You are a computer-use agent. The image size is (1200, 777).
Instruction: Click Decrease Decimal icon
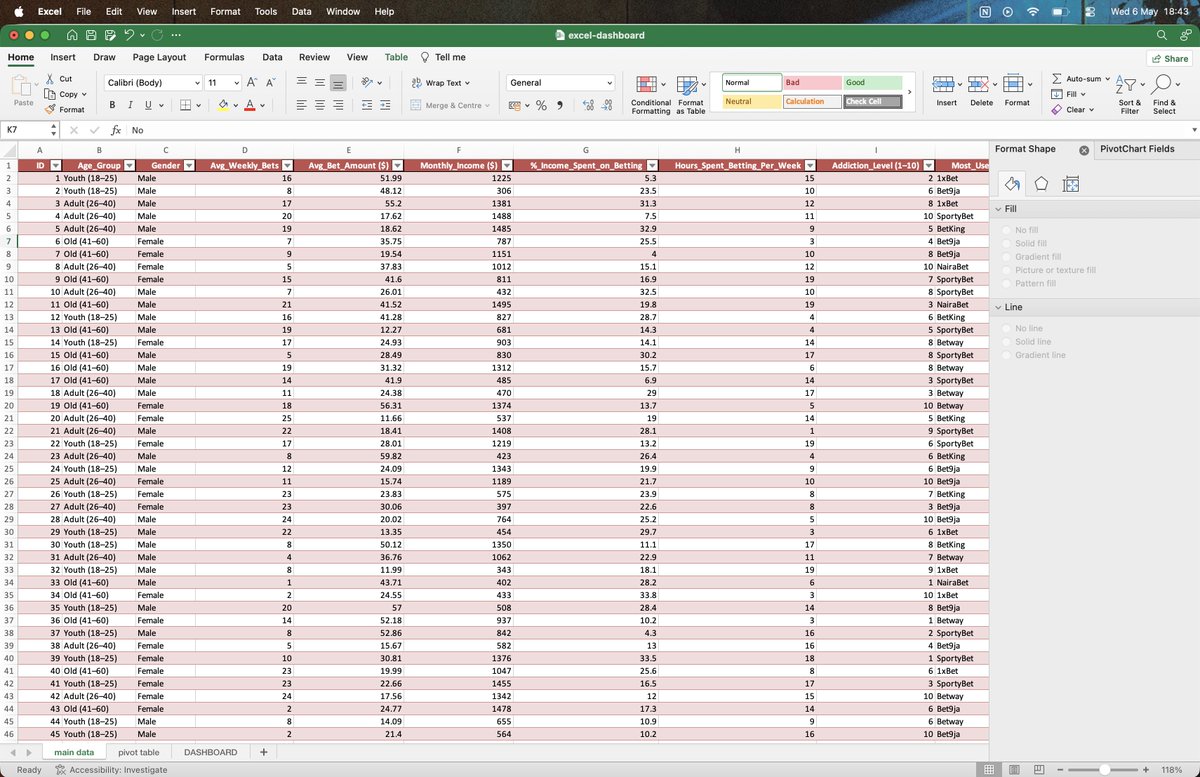(x=608, y=105)
